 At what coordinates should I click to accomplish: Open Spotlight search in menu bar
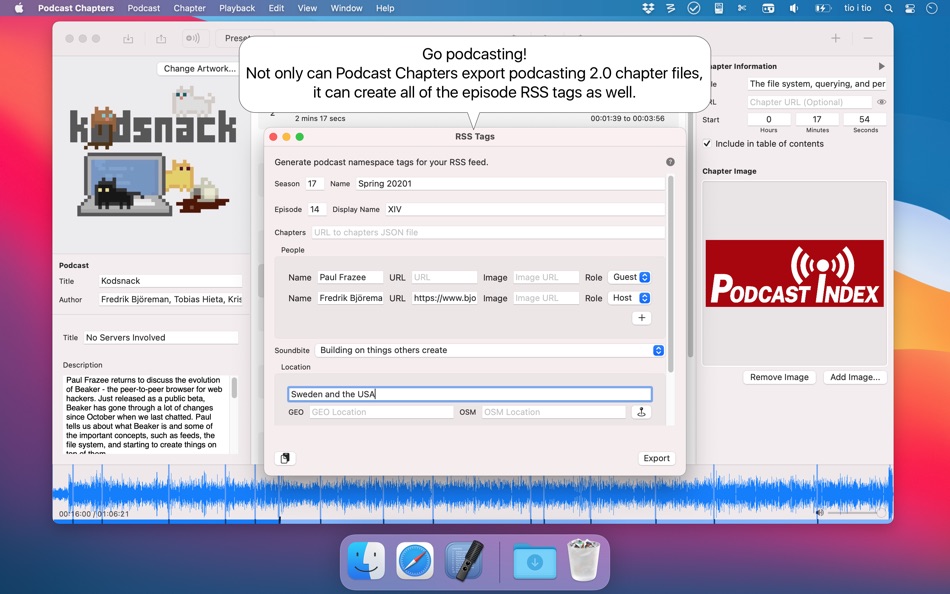point(888,8)
